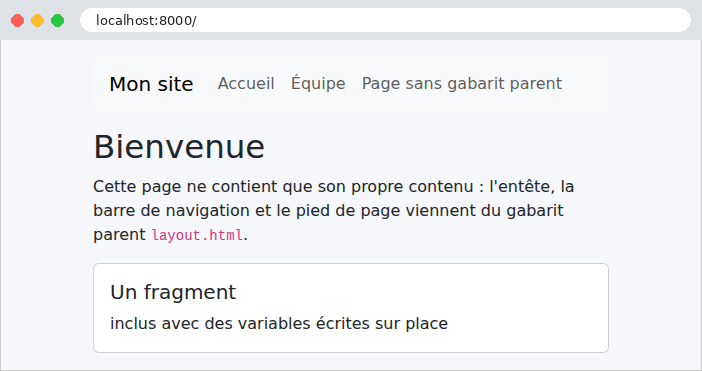Focus the localhost:8000 address bar

[385, 20]
